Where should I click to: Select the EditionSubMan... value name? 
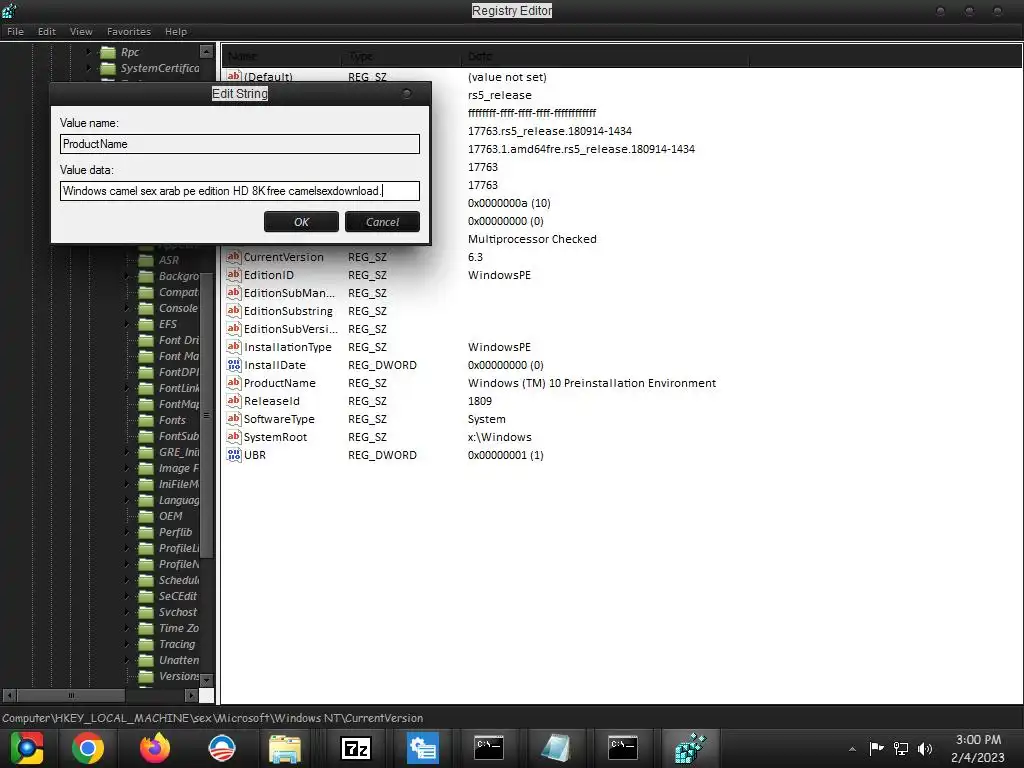click(289, 293)
